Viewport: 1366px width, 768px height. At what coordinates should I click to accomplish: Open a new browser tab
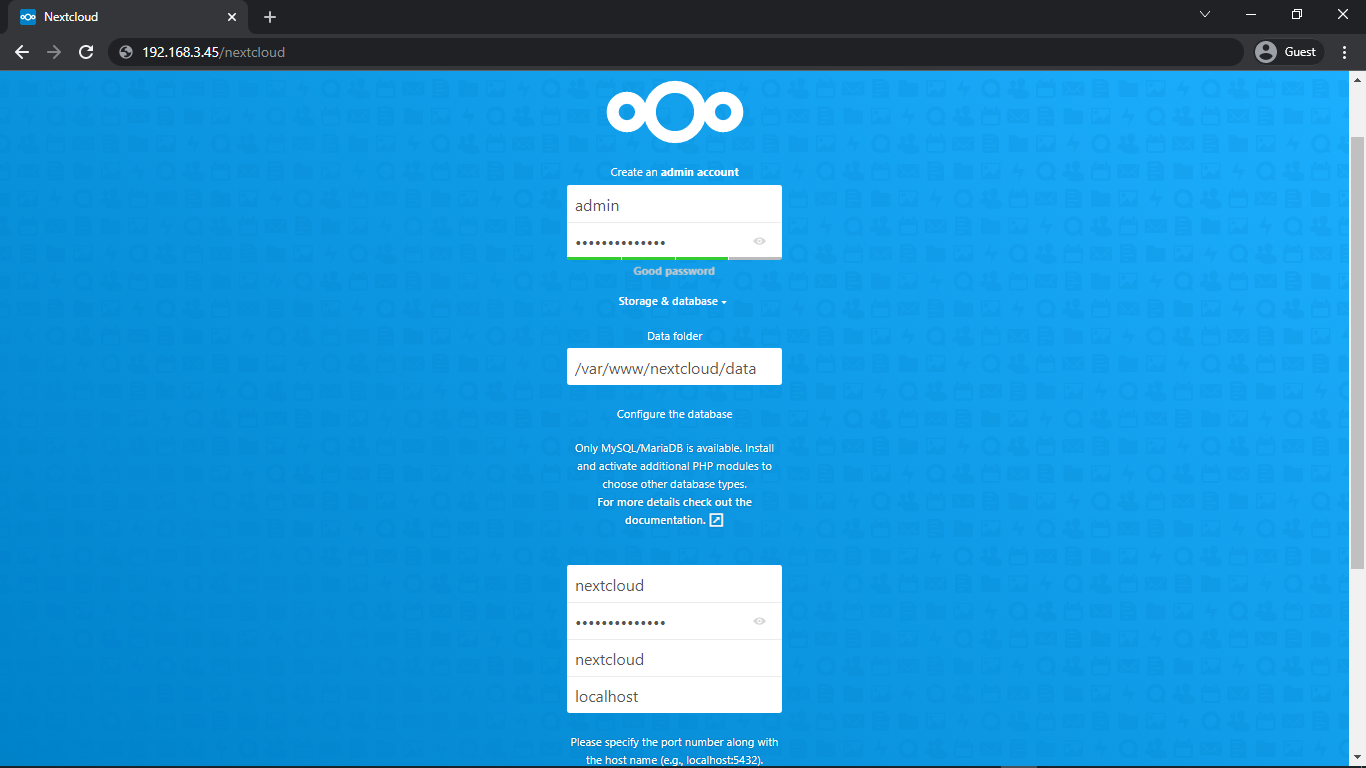tap(270, 17)
